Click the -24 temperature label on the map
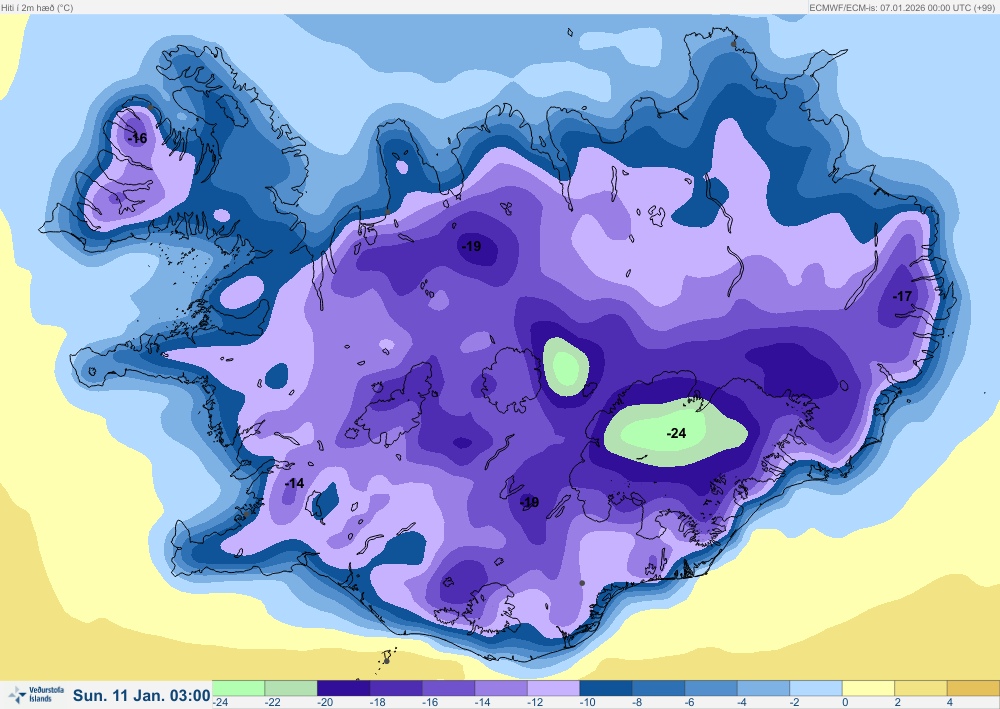The width and height of the screenshot is (1000, 709). point(676,433)
